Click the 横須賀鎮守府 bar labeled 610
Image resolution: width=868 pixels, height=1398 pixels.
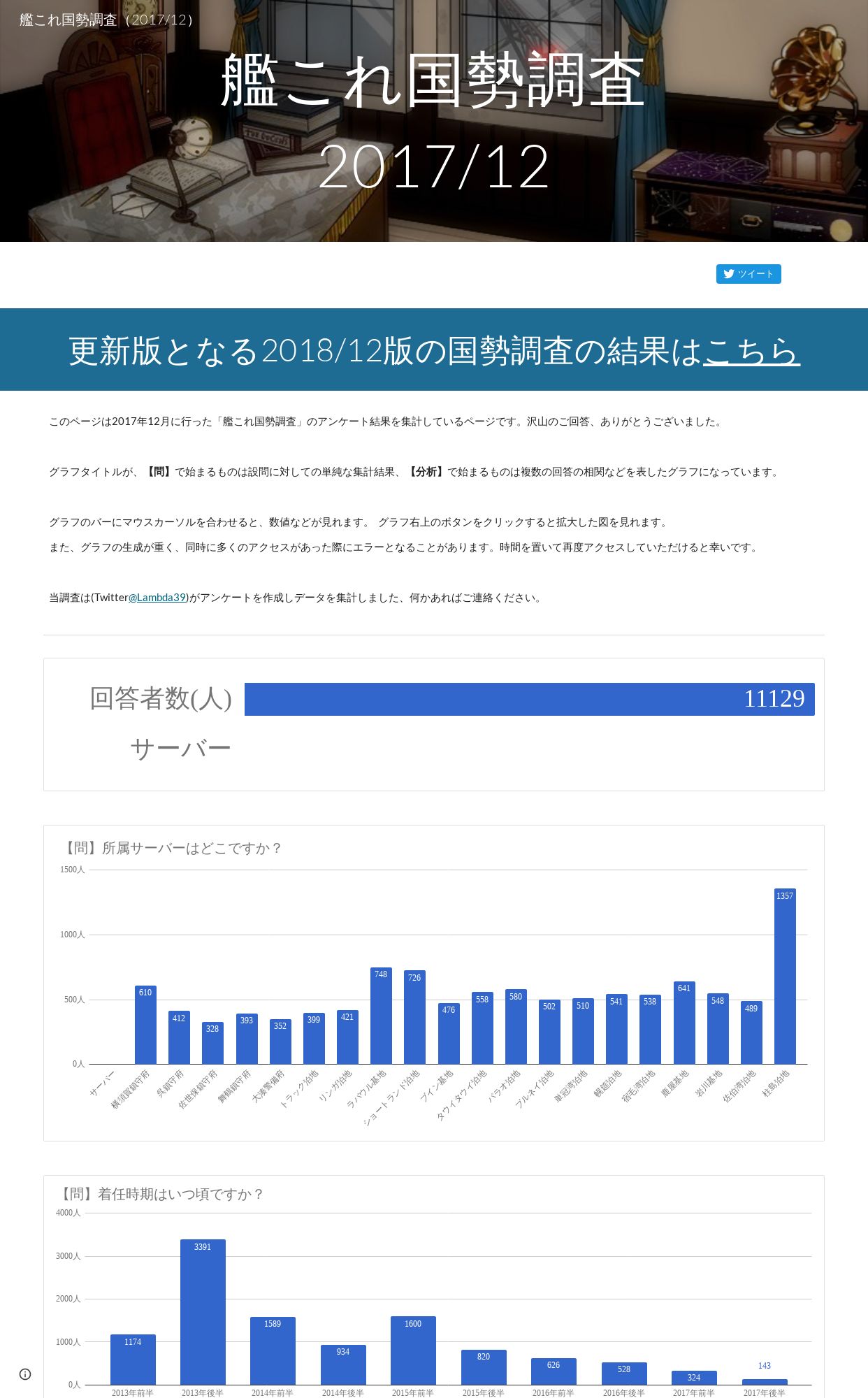coord(145,1025)
